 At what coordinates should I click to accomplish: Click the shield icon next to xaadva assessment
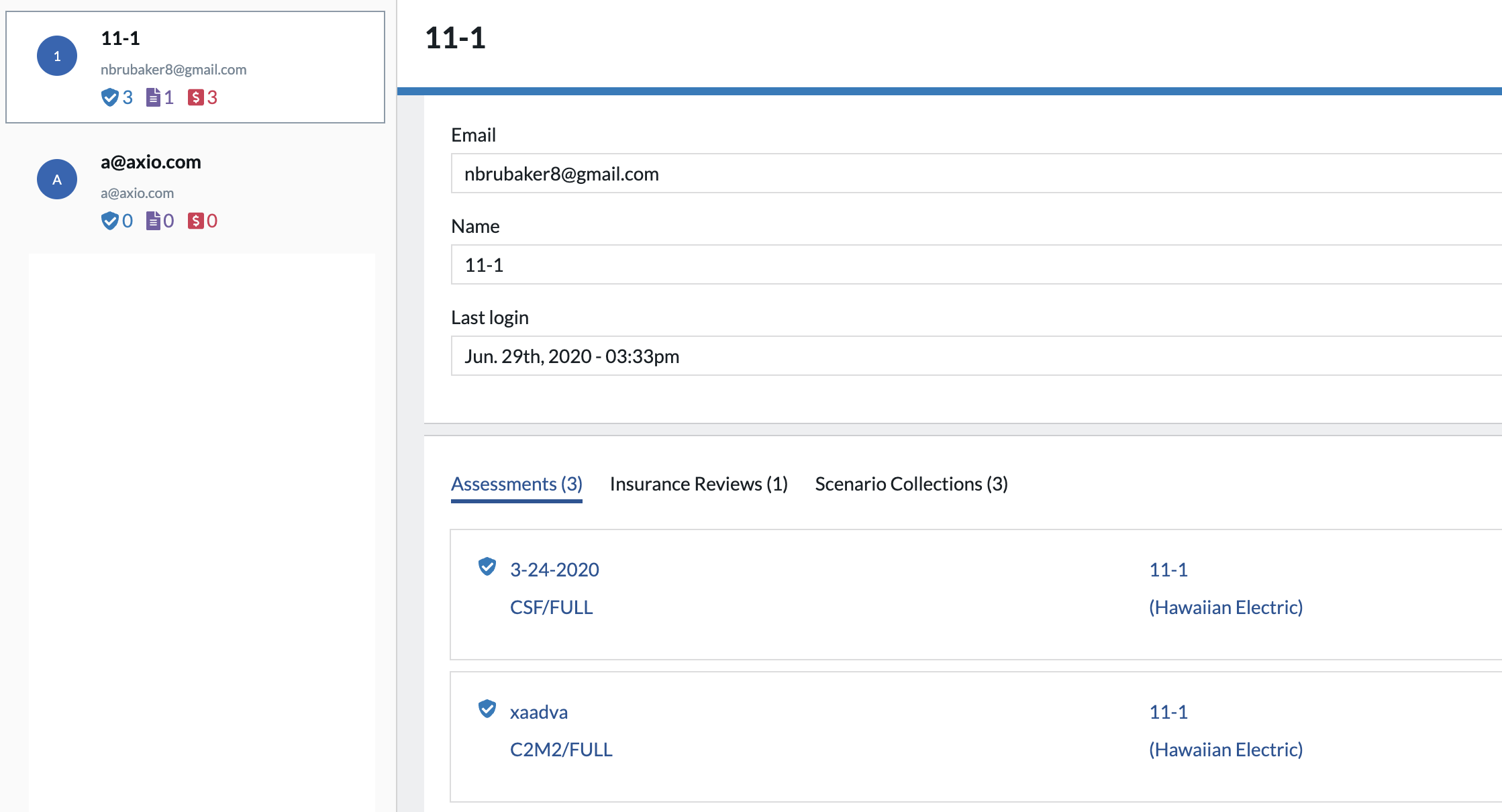pos(486,710)
